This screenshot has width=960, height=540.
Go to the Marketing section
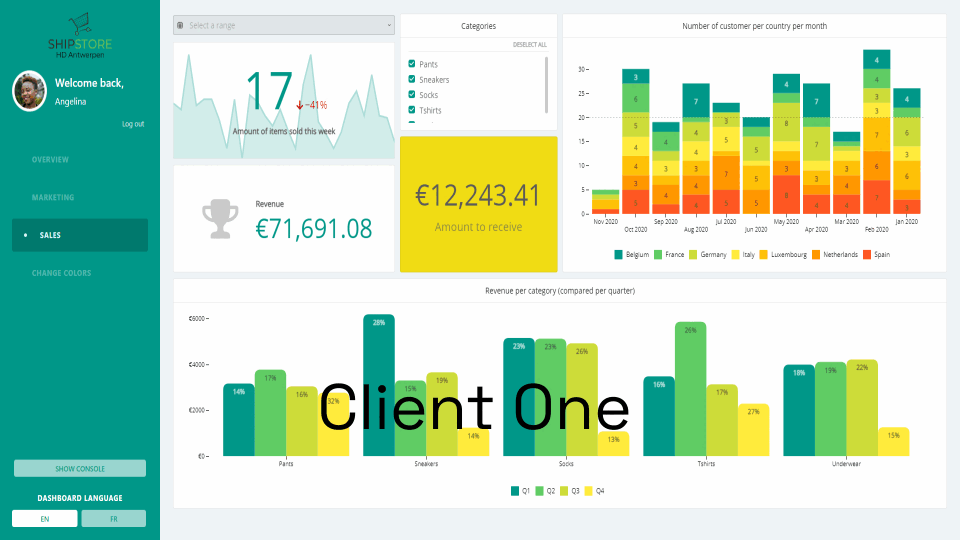point(53,197)
